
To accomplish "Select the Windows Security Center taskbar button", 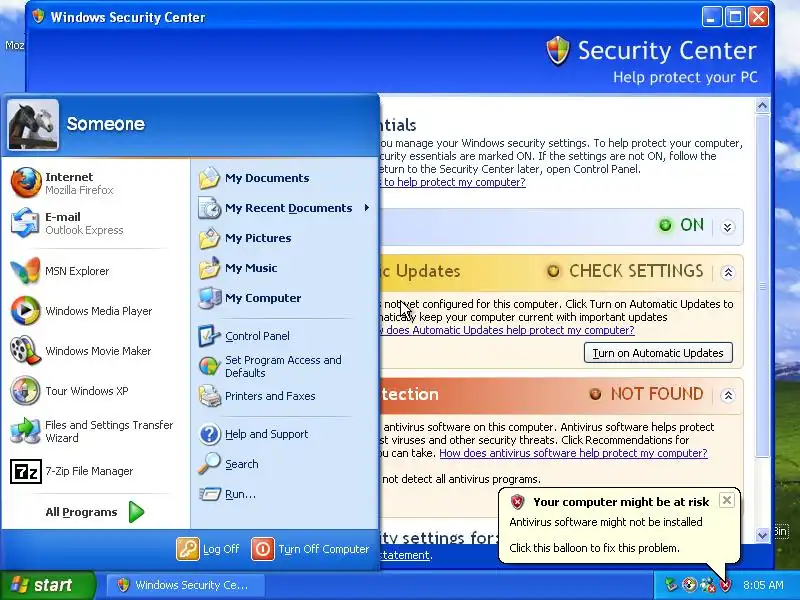I will (x=186, y=585).
